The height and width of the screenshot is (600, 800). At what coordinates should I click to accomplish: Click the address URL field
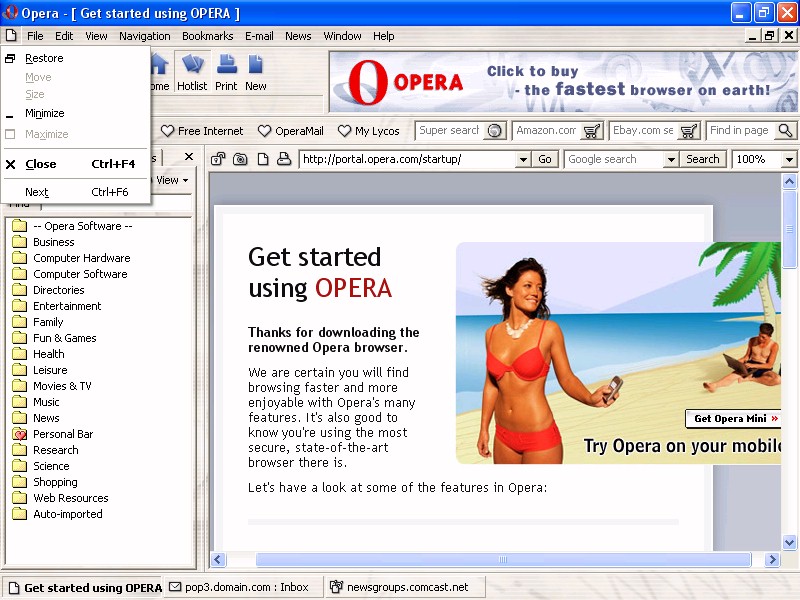coord(408,159)
